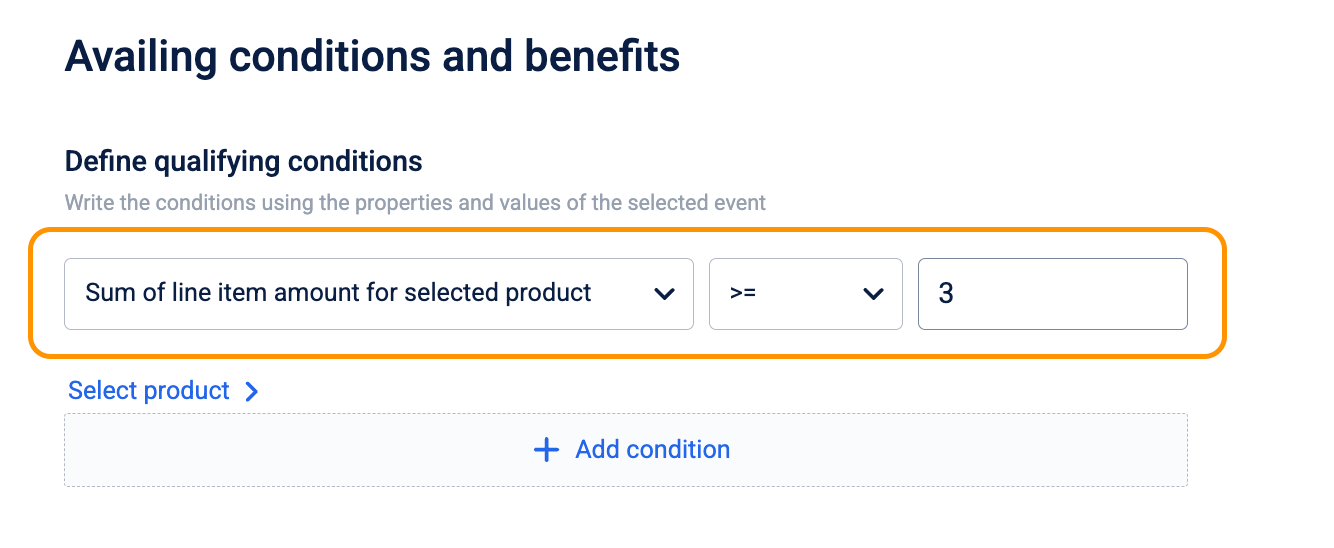1334x548 pixels.
Task: Click the 'Availing conditions and benefits' heading
Action: pos(372,56)
